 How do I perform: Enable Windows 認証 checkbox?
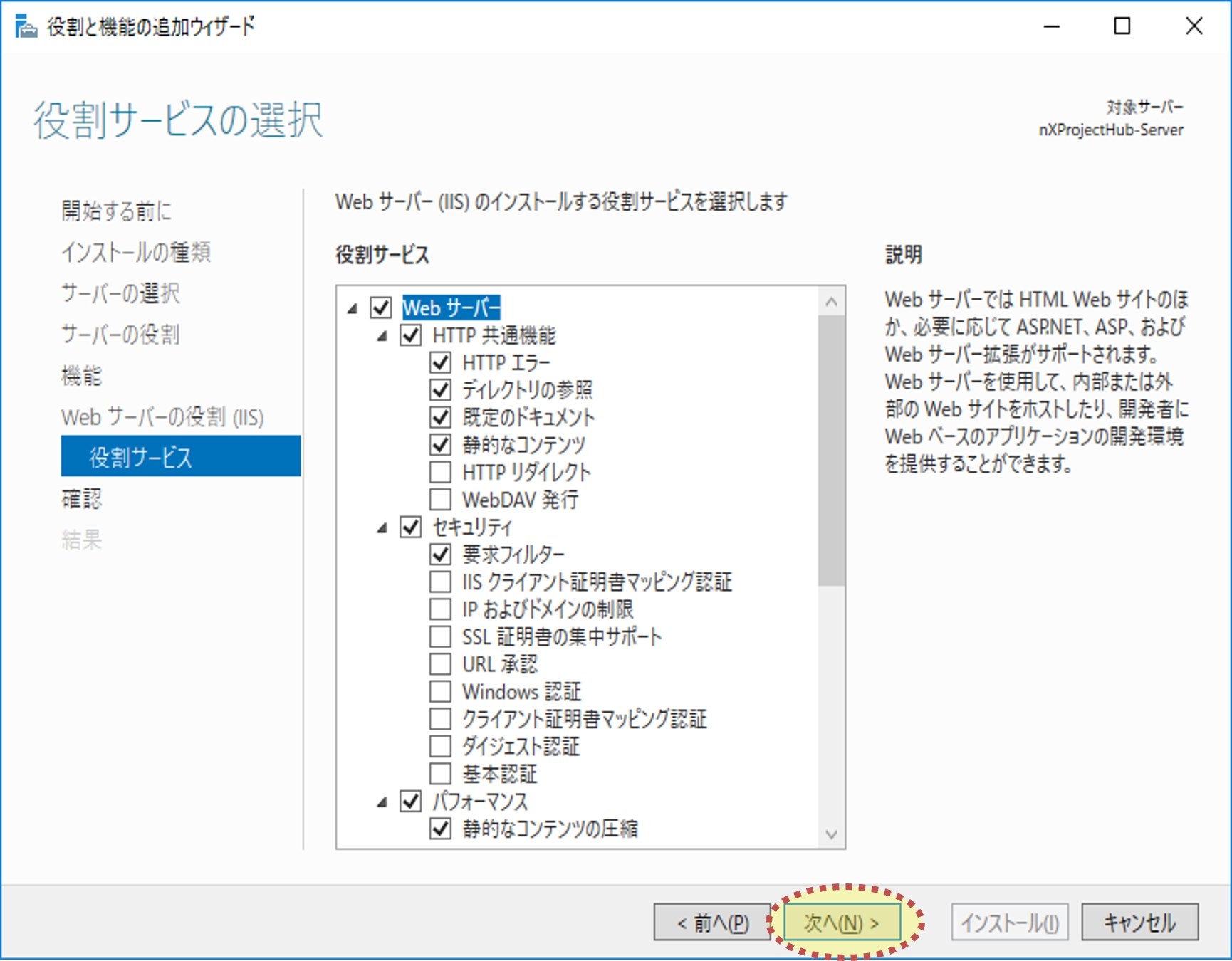point(440,691)
